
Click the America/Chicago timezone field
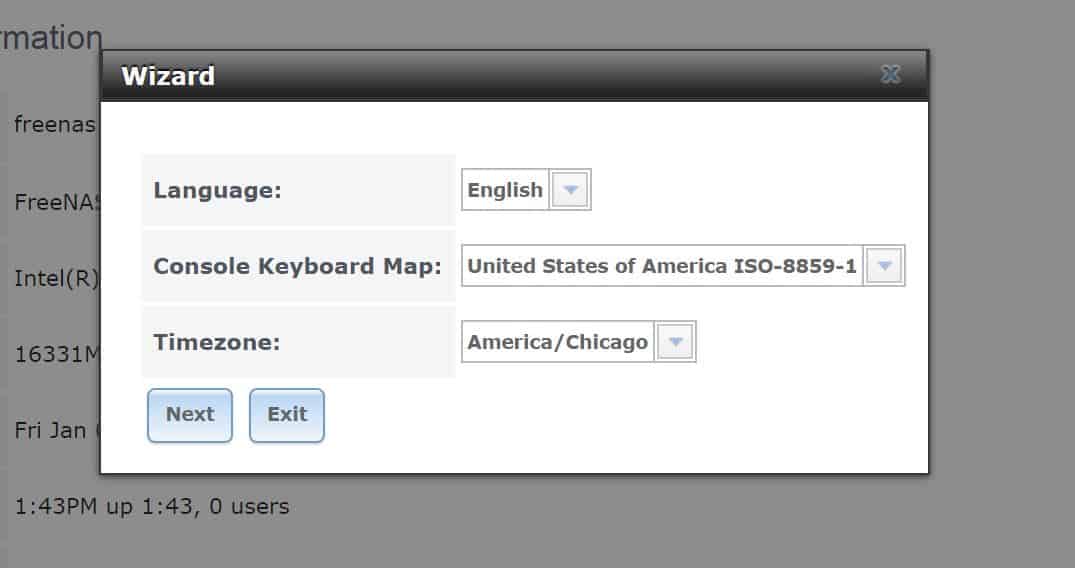(x=558, y=342)
